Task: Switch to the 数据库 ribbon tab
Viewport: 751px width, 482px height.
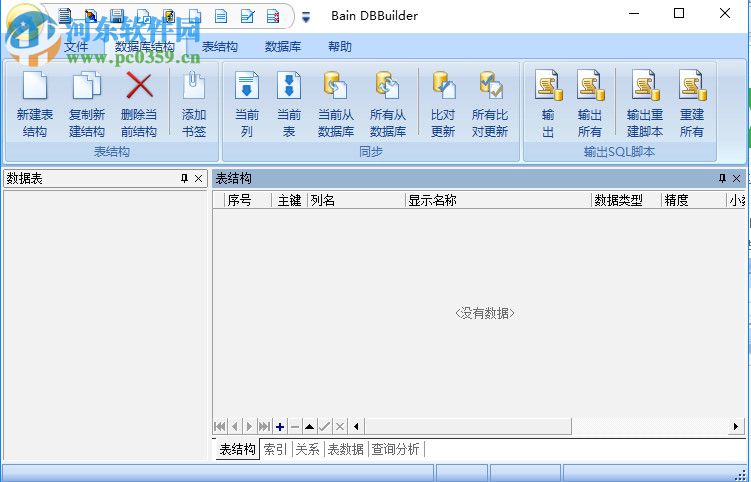Action: pyautogui.click(x=283, y=46)
